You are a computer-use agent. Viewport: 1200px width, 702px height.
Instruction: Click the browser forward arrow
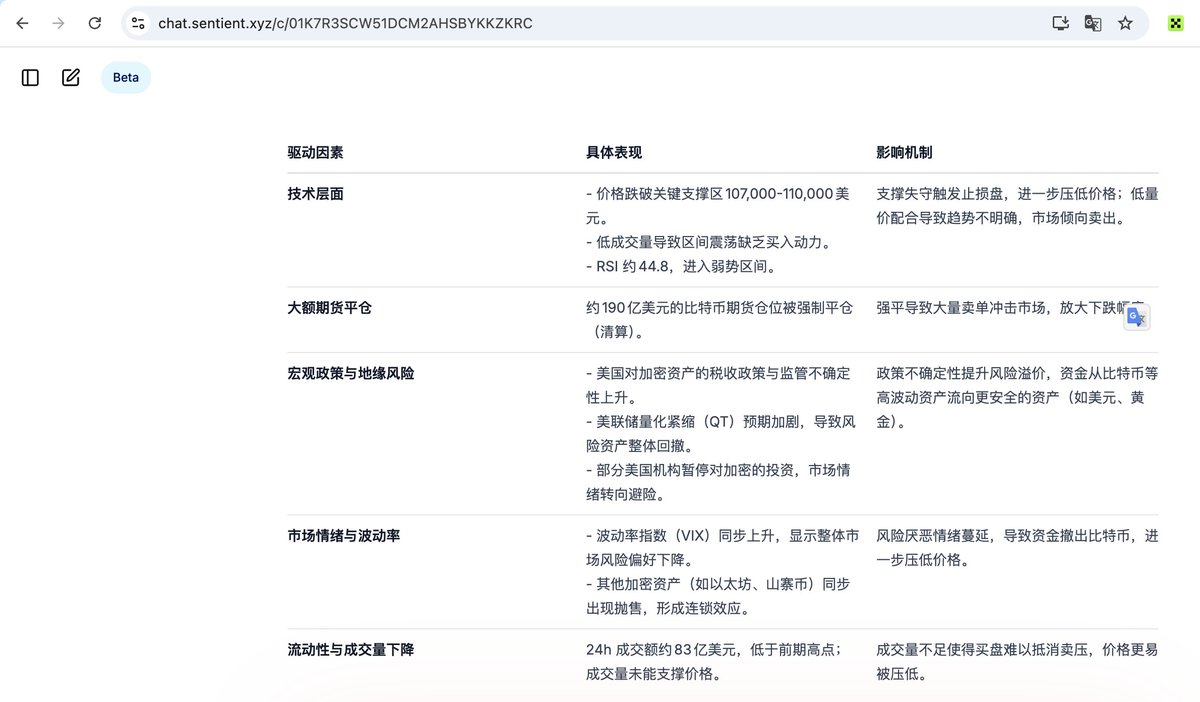click(x=58, y=23)
